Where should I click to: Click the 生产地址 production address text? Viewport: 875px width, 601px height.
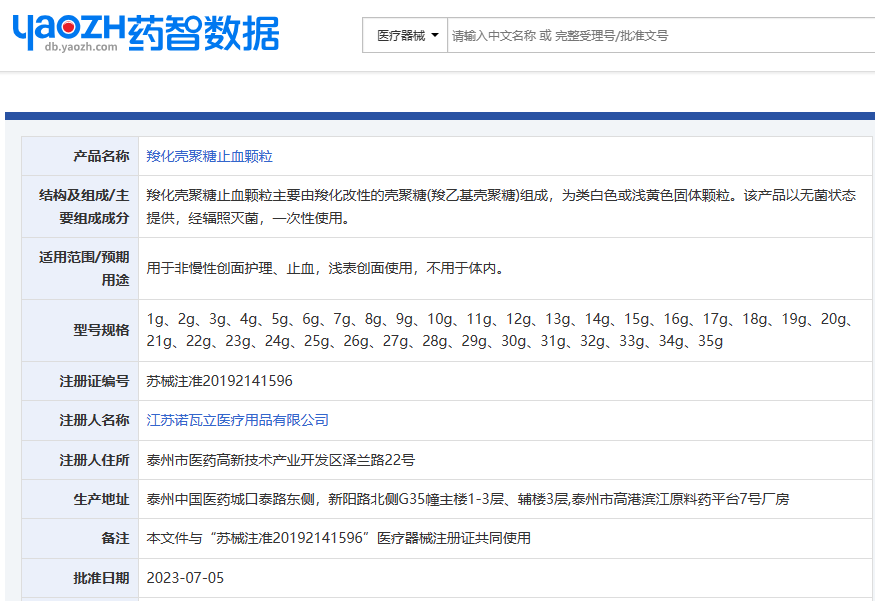pos(467,499)
